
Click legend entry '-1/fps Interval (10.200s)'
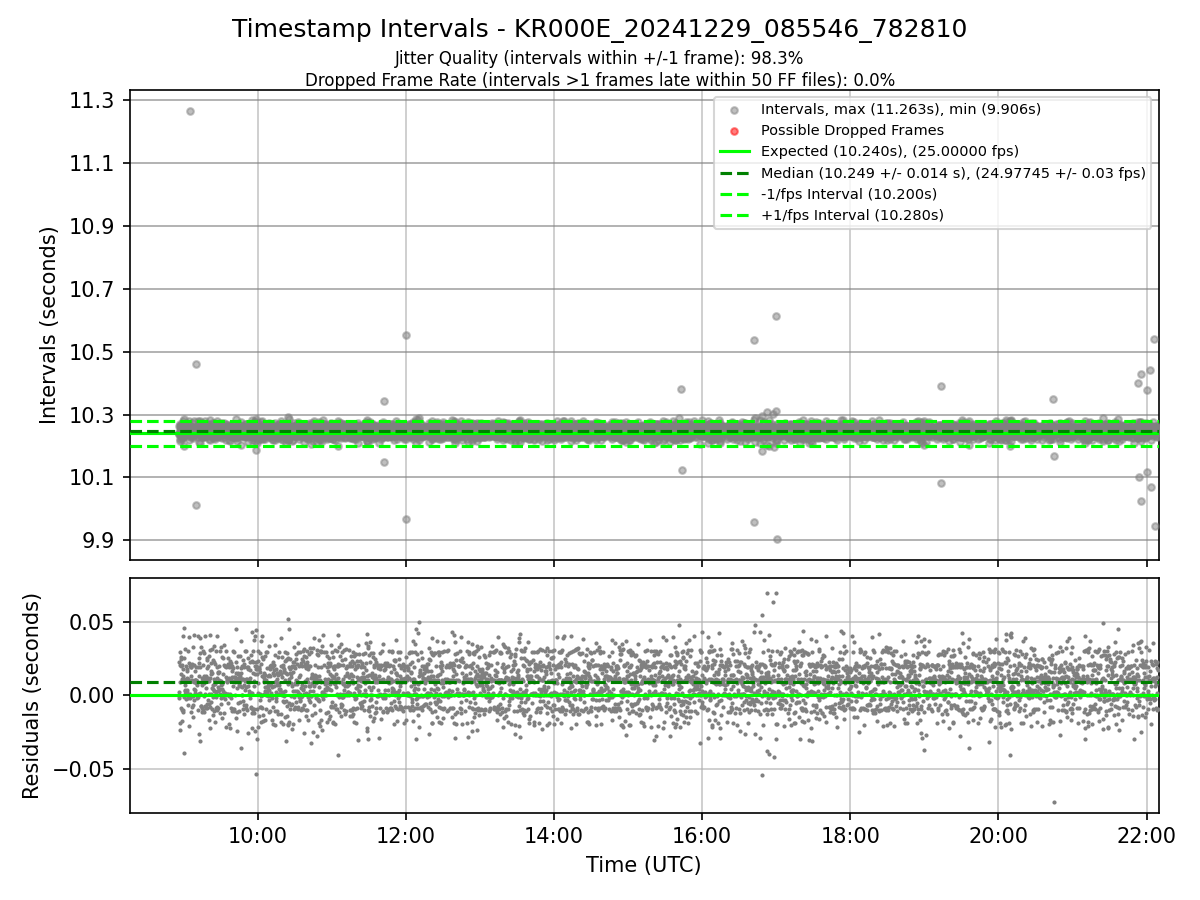click(849, 194)
